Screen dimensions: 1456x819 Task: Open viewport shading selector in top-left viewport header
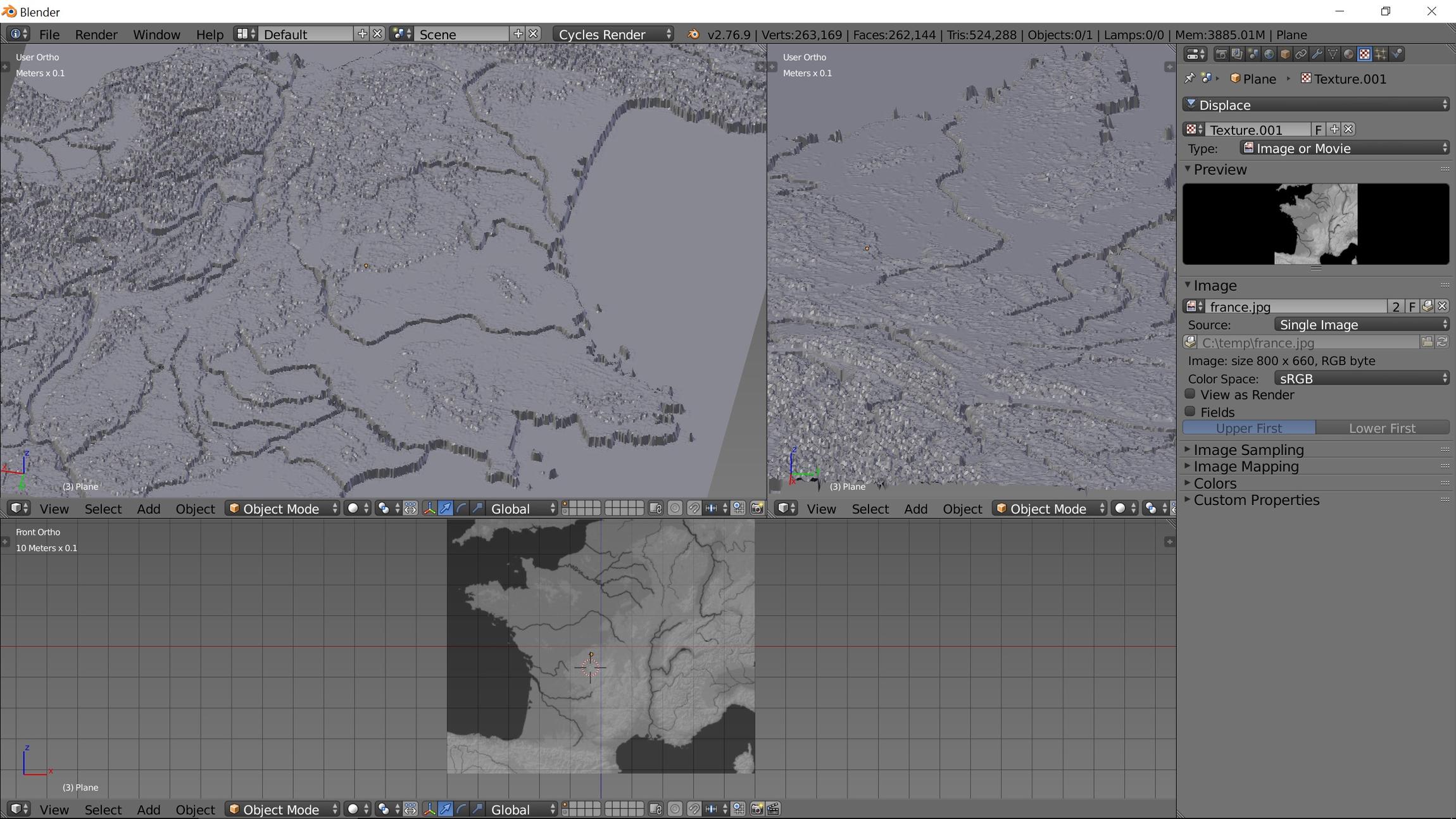357,509
